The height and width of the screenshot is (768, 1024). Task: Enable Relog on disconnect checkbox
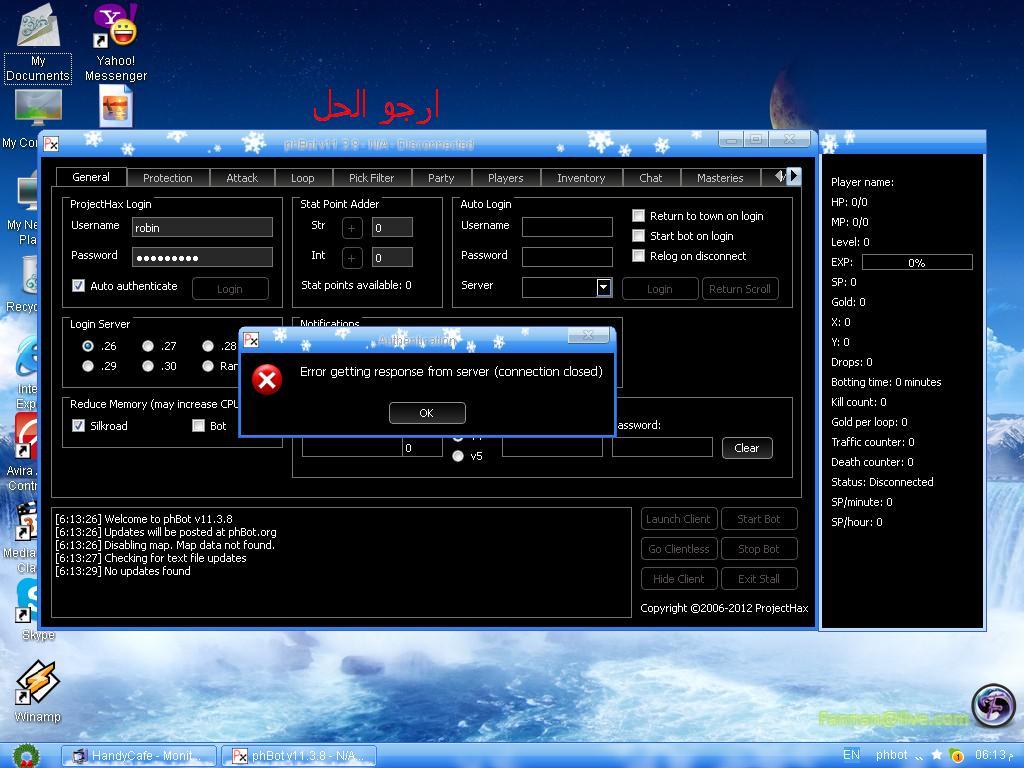[x=639, y=256]
